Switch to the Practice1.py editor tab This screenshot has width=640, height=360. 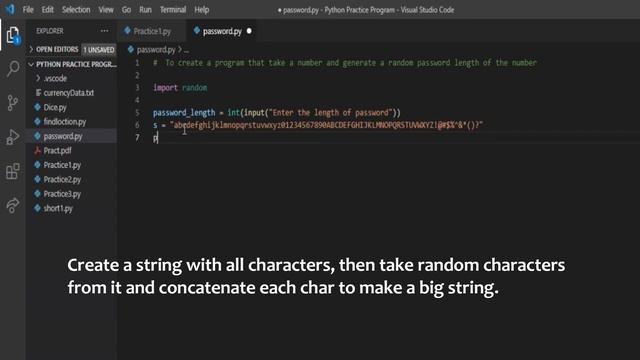point(152,31)
